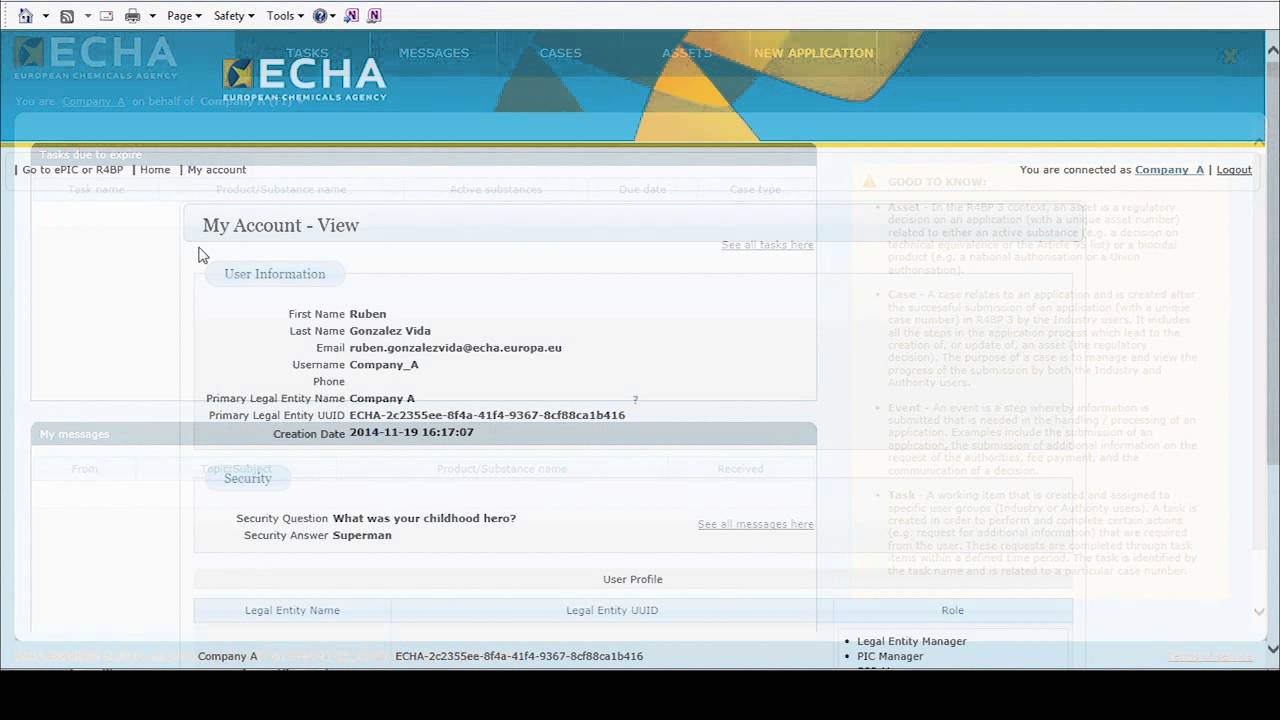The width and height of the screenshot is (1280, 720).
Task: Open the TASKS tab
Action: point(307,53)
